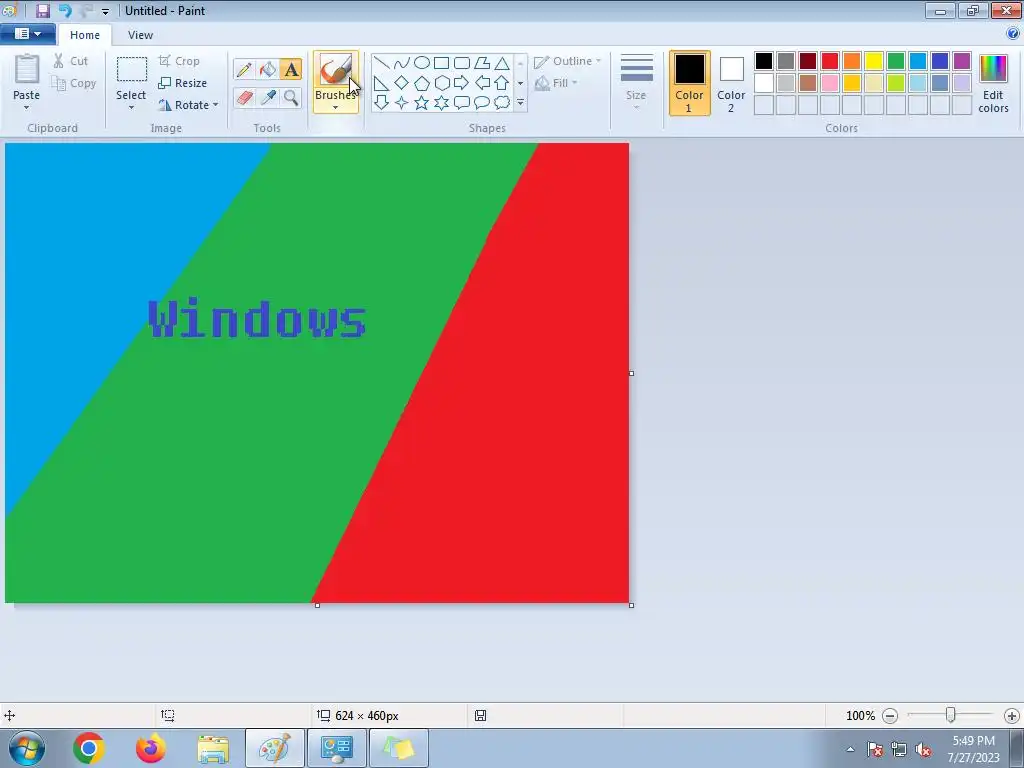Image resolution: width=1024 pixels, height=768 pixels.
Task: Click the Brushes tool icon
Action: [x=336, y=69]
